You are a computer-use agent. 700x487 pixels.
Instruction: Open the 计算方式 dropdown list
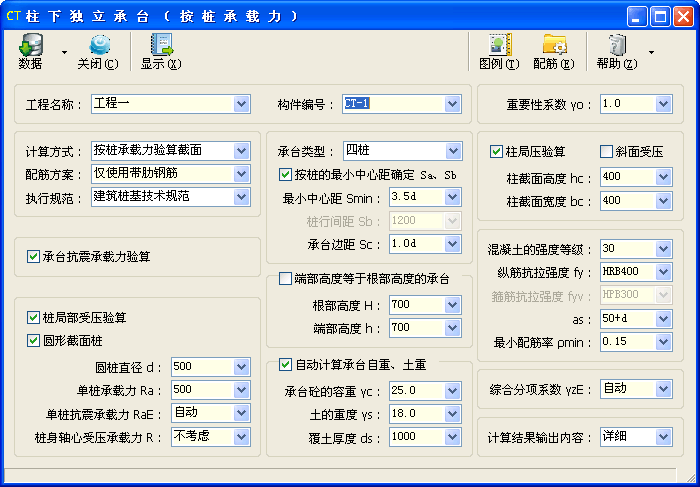(241, 151)
